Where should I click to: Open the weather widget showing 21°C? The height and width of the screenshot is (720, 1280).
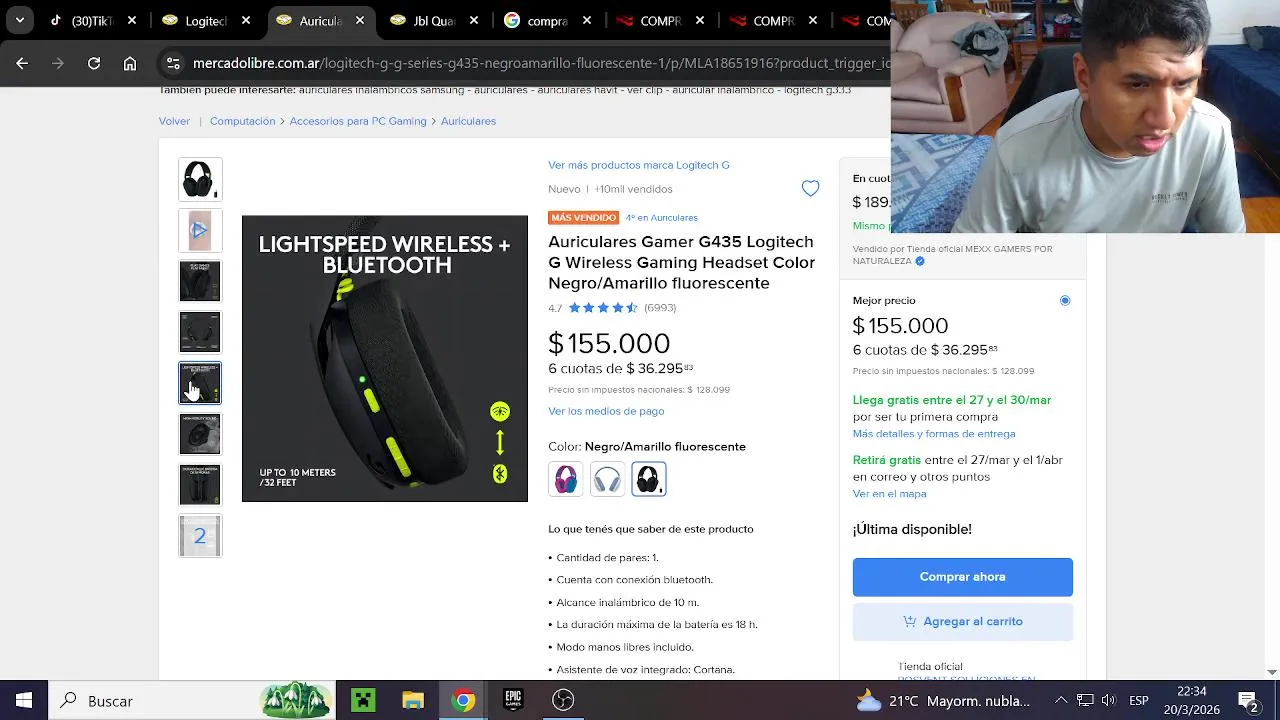pyautogui.click(x=944, y=701)
